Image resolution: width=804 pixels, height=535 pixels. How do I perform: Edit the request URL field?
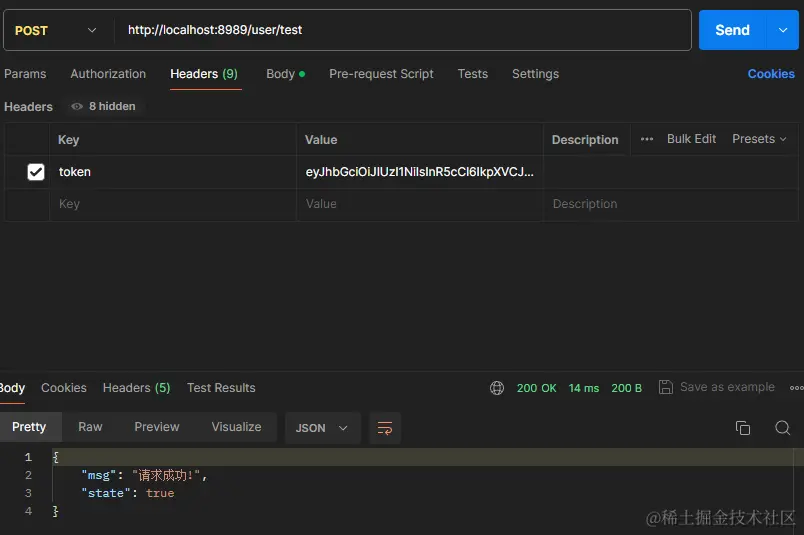point(402,30)
